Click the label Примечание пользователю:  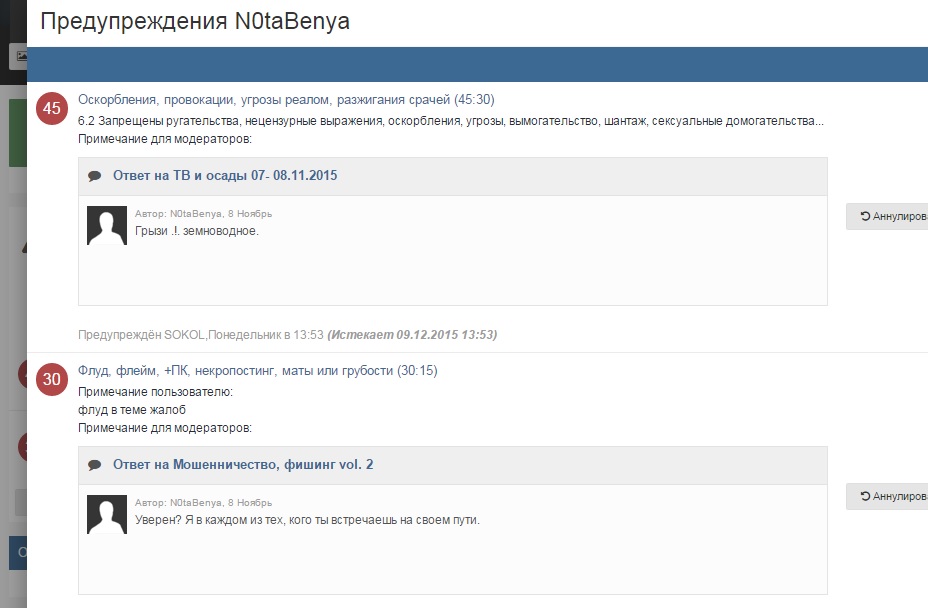pyautogui.click(x=156, y=392)
